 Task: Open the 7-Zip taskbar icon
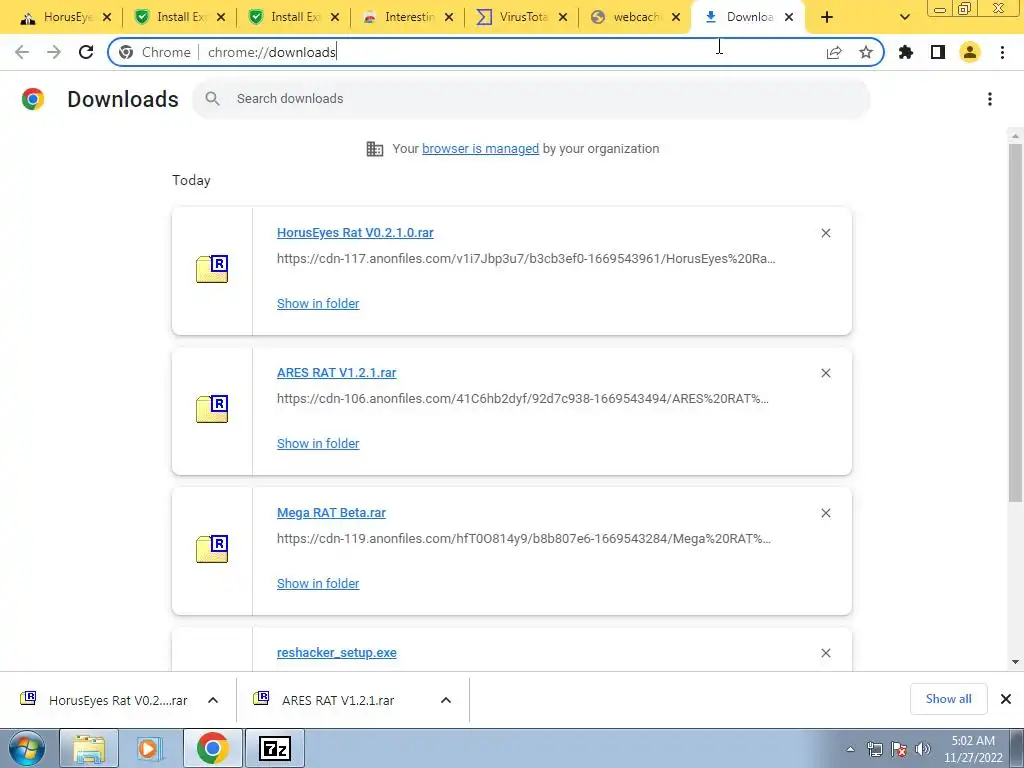275,748
